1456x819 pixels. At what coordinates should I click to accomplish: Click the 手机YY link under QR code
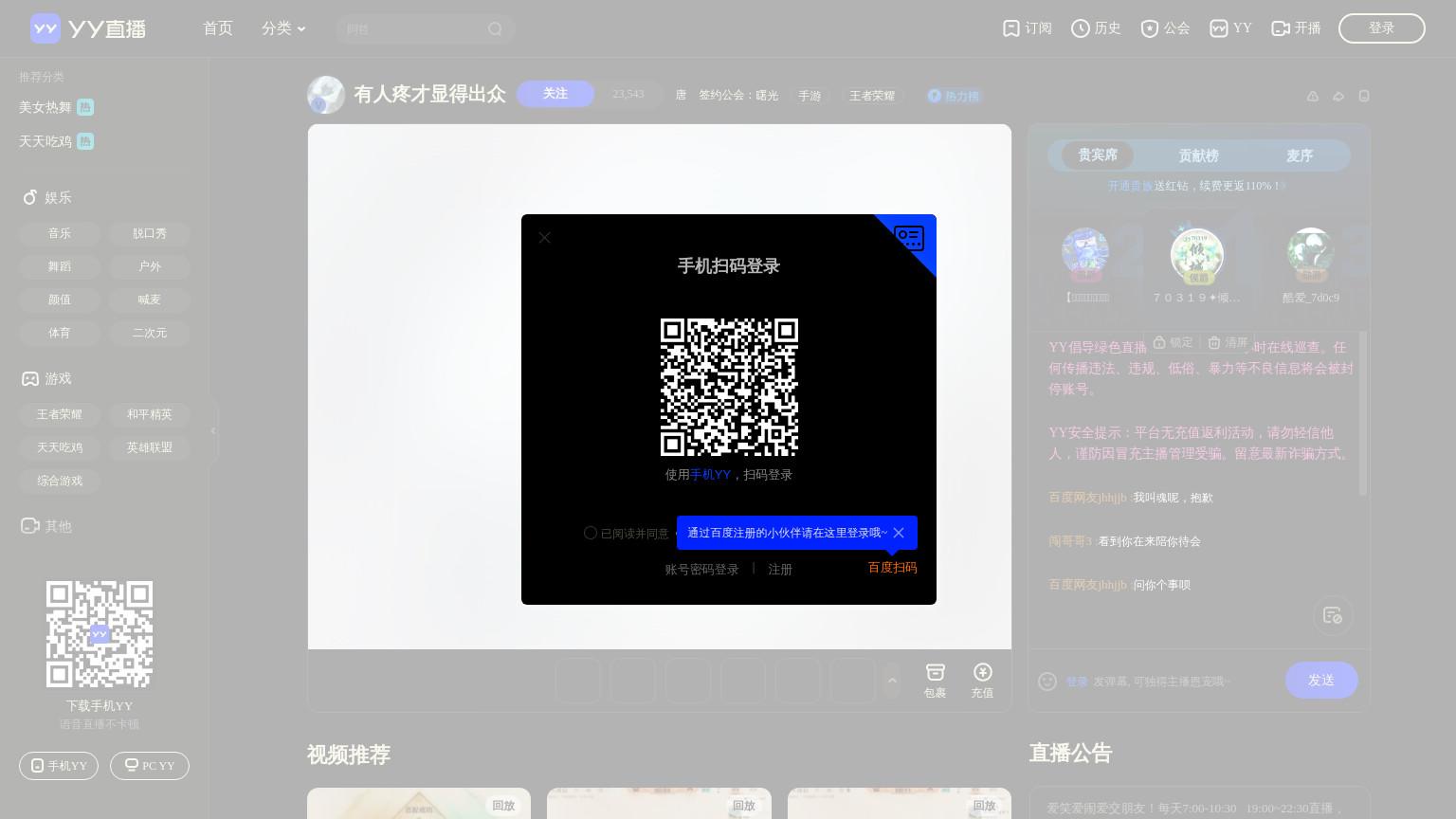(x=710, y=475)
